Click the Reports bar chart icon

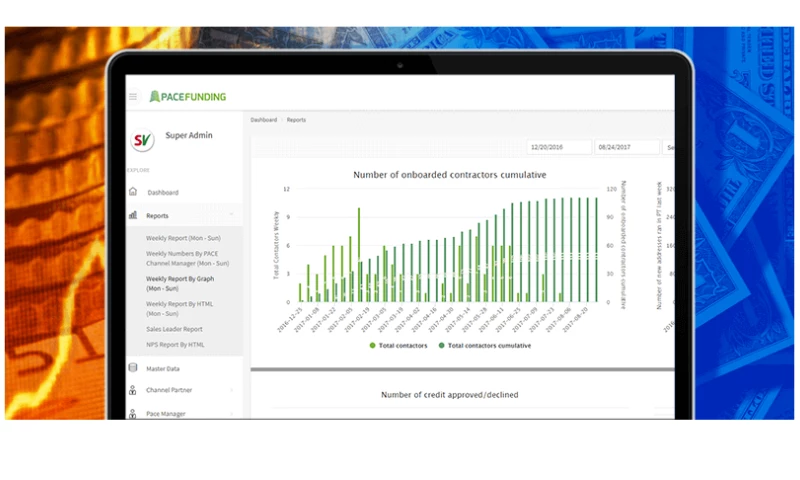tap(133, 215)
